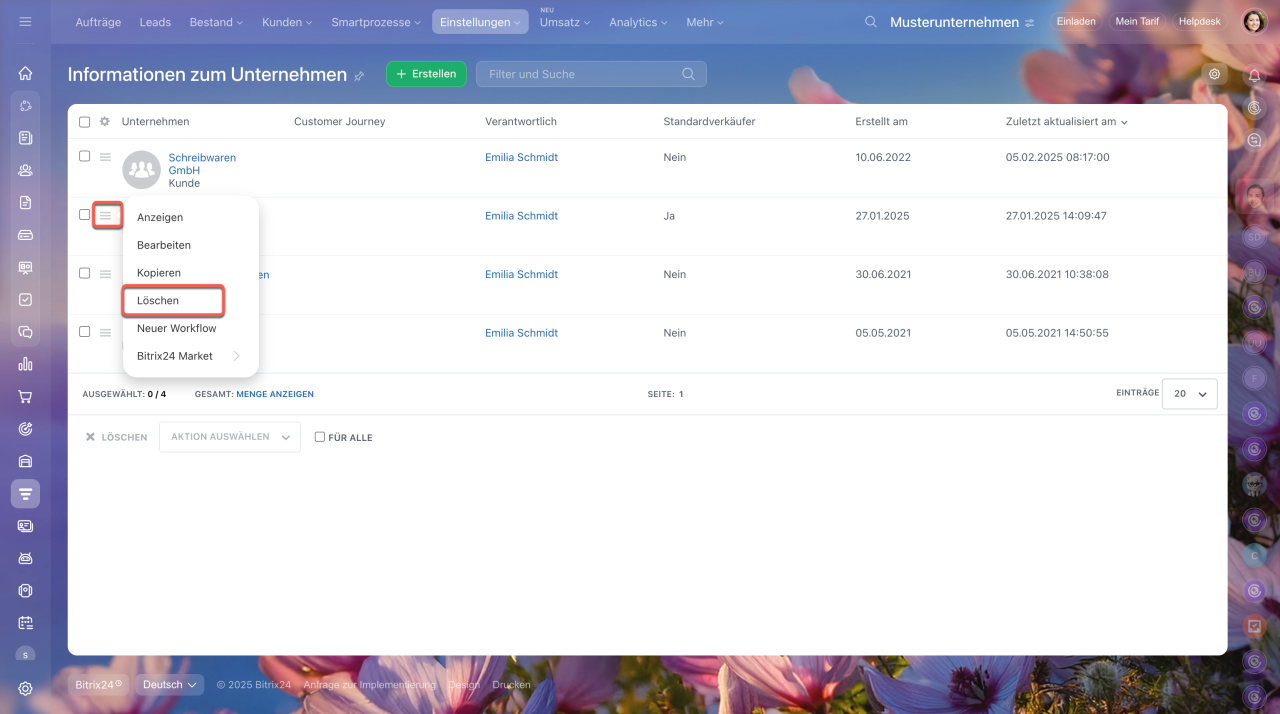Click in the Filter und Suche field

point(591,74)
